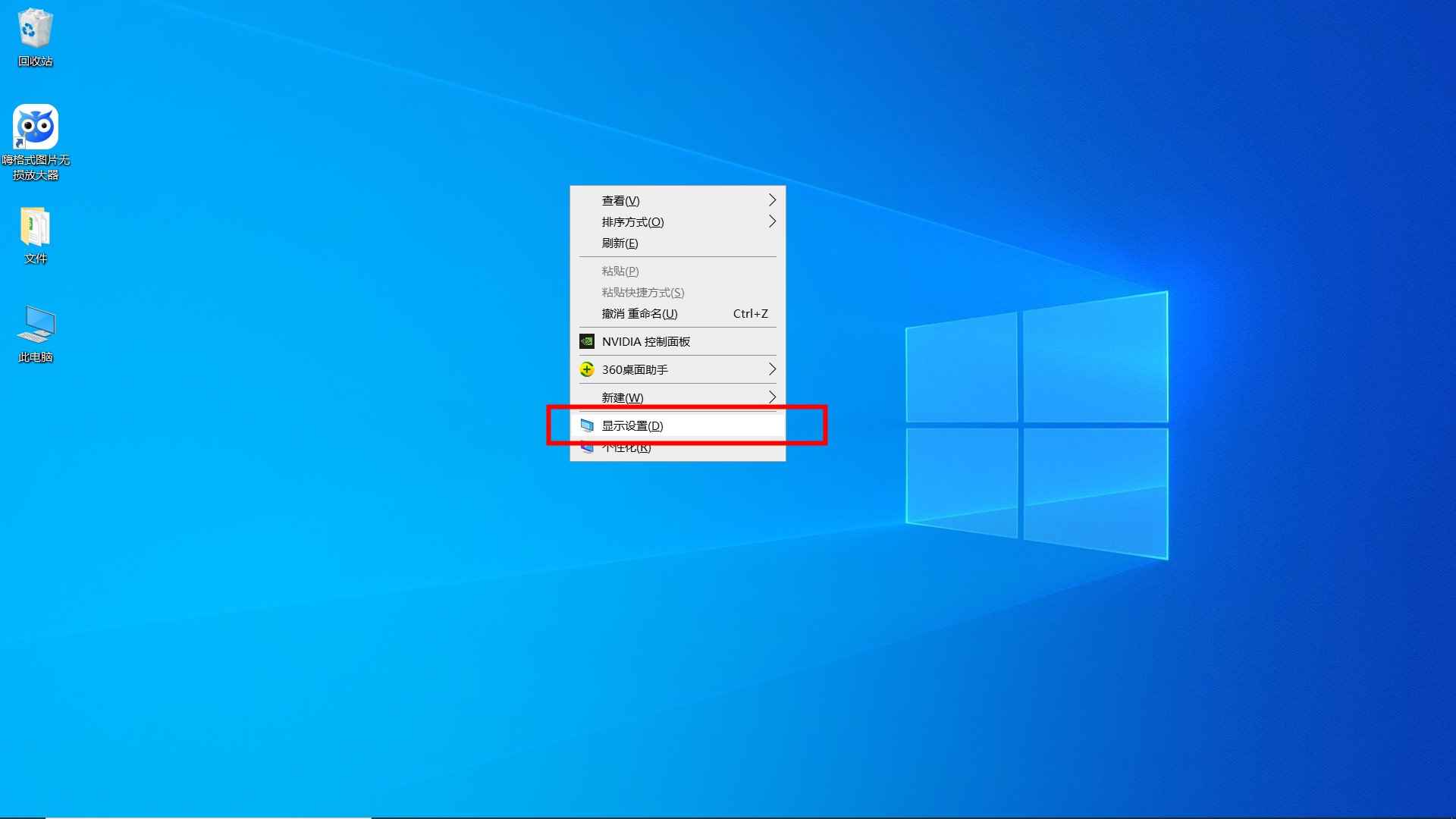Viewport: 1456px width, 819px height.
Task: Click 粘贴(P) in the context menu
Action: [620, 271]
